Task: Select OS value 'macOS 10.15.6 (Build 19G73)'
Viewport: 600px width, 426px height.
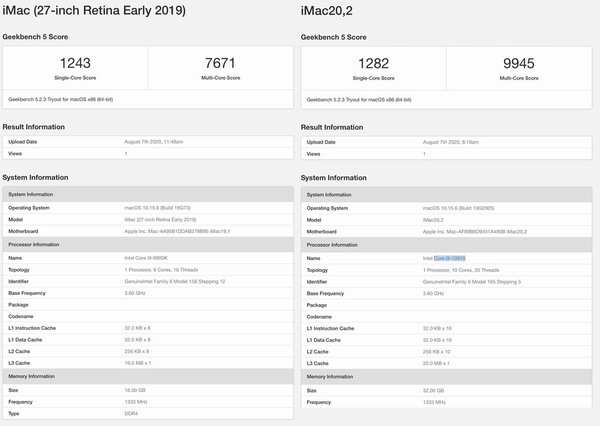Action: tap(158, 208)
